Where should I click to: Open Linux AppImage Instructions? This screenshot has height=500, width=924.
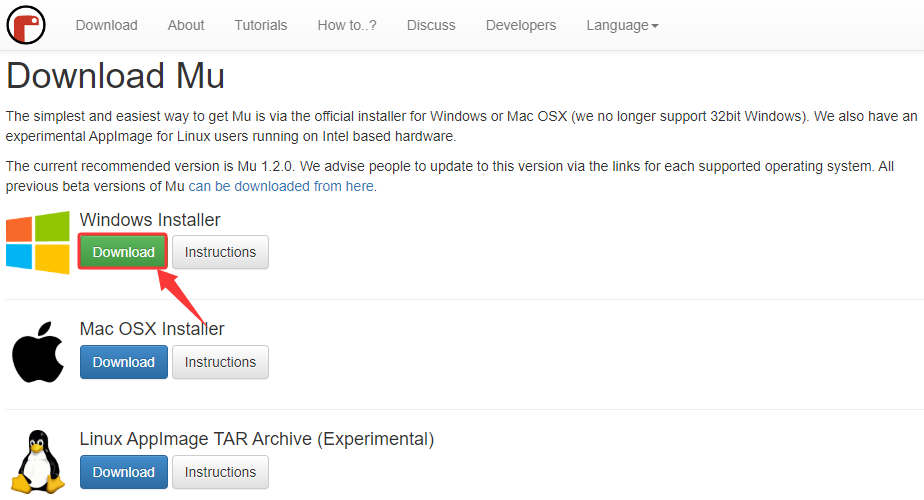[x=220, y=472]
